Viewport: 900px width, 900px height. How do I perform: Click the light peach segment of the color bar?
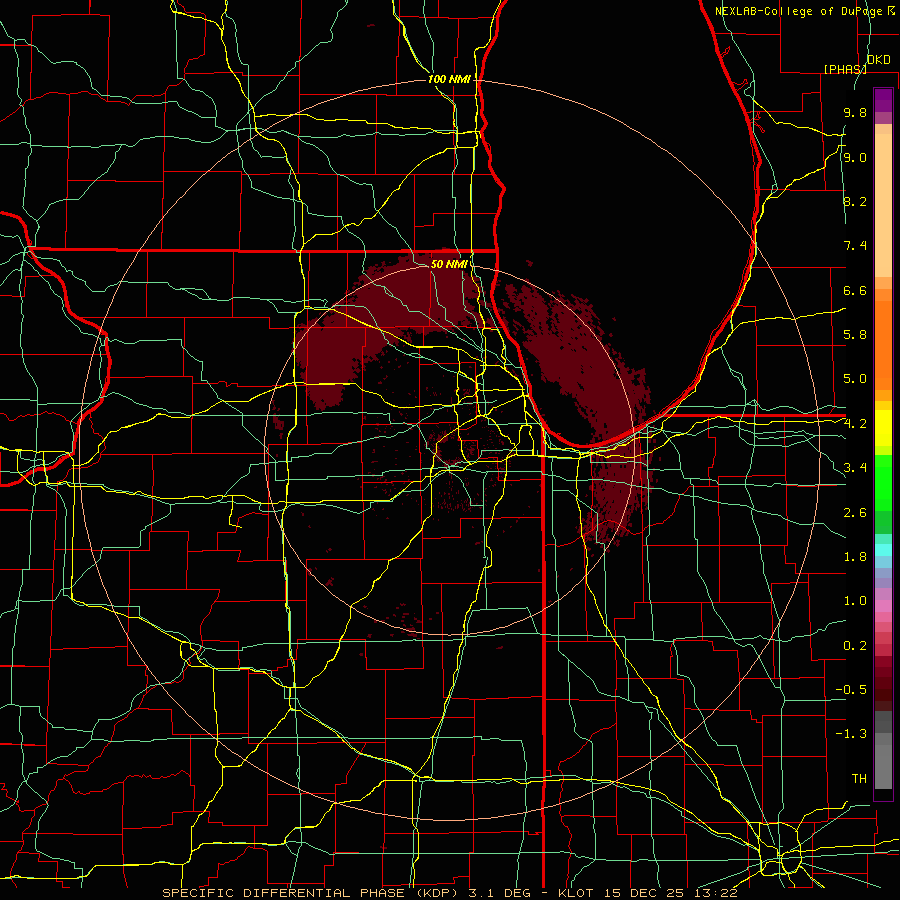point(883,205)
